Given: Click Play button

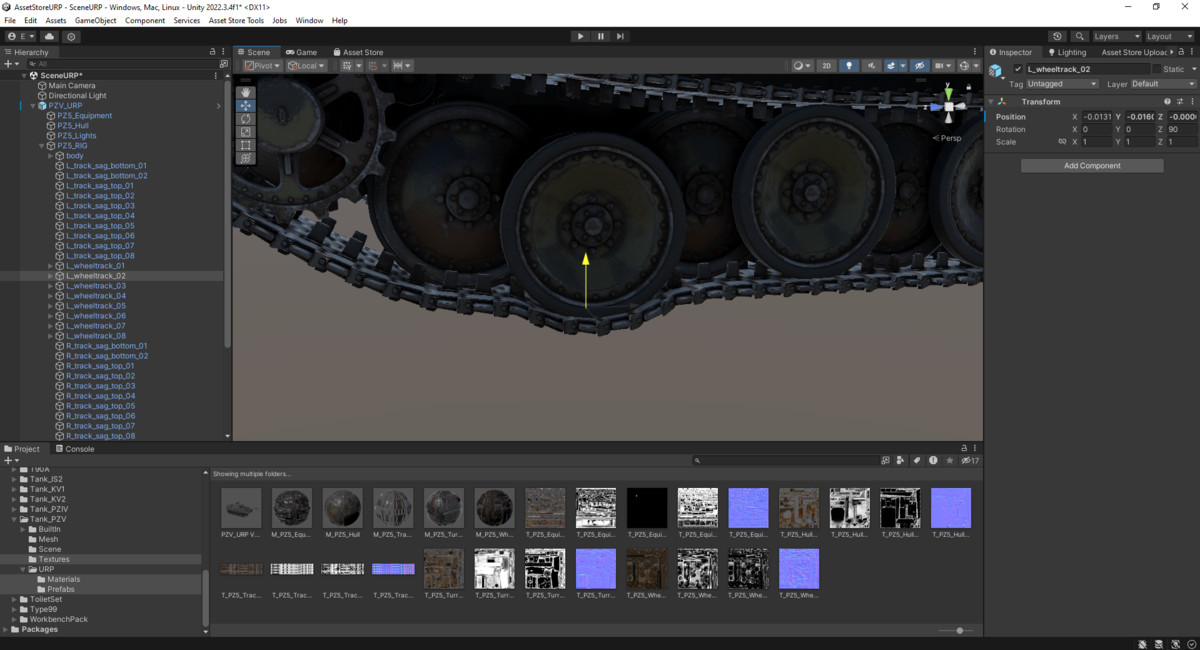Looking at the screenshot, I should click(x=580, y=36).
